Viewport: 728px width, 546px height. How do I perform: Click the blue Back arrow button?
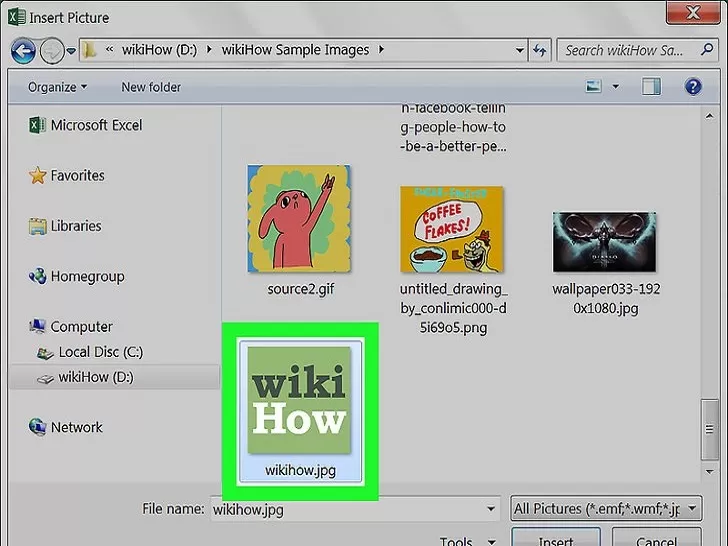pyautogui.click(x=23, y=51)
